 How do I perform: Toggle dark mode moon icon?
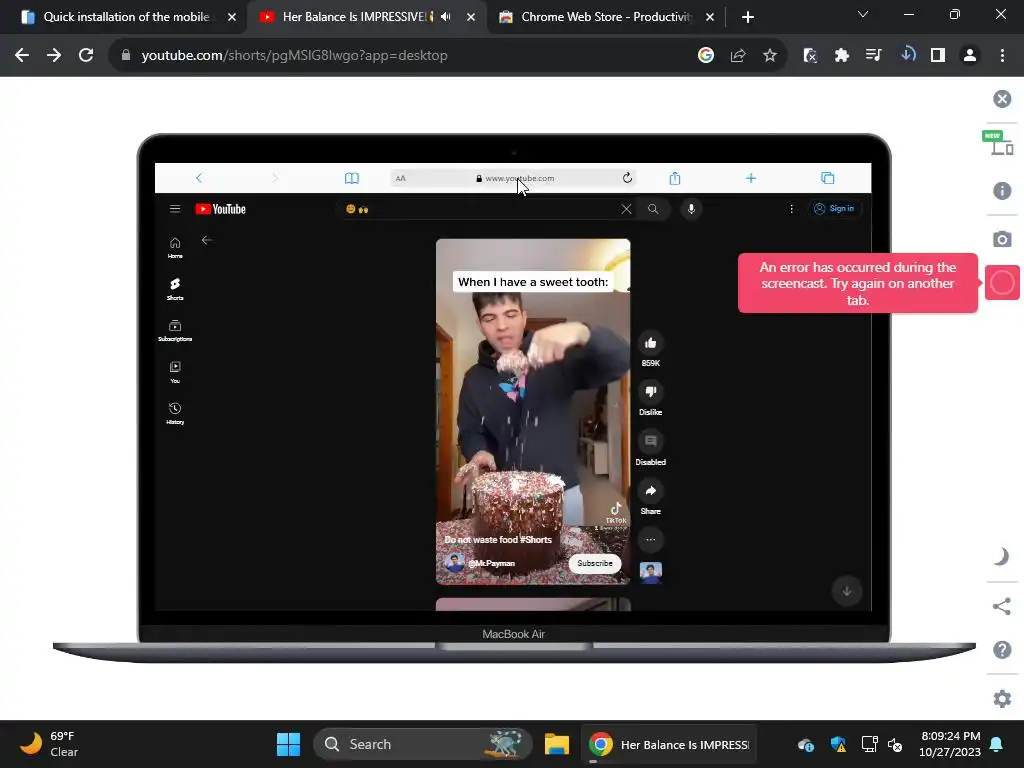(1002, 556)
